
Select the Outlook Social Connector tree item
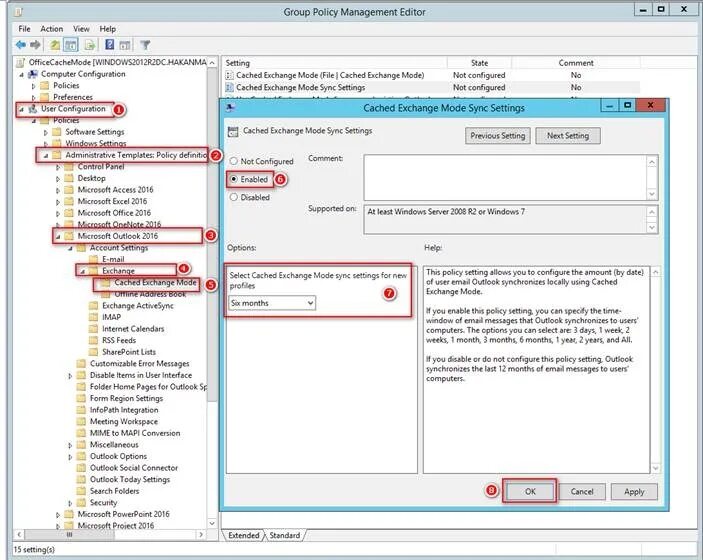[134, 468]
